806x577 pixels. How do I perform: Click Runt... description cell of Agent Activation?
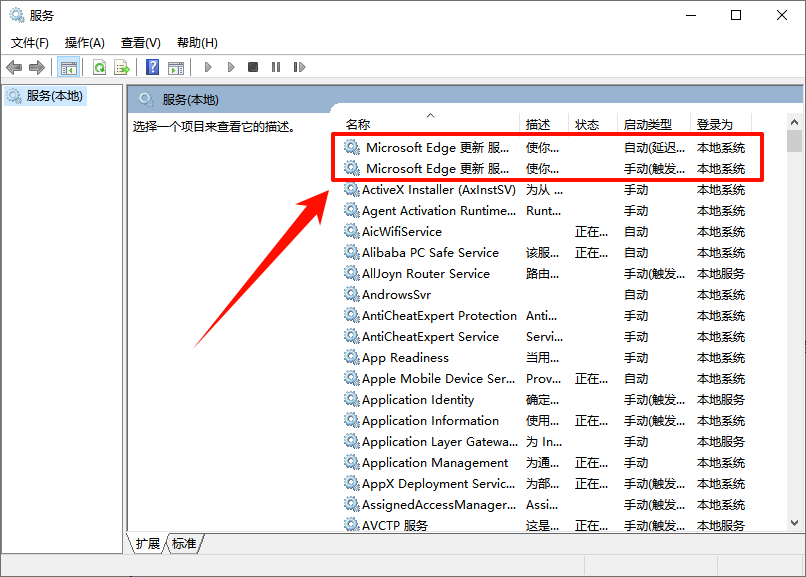(x=543, y=211)
